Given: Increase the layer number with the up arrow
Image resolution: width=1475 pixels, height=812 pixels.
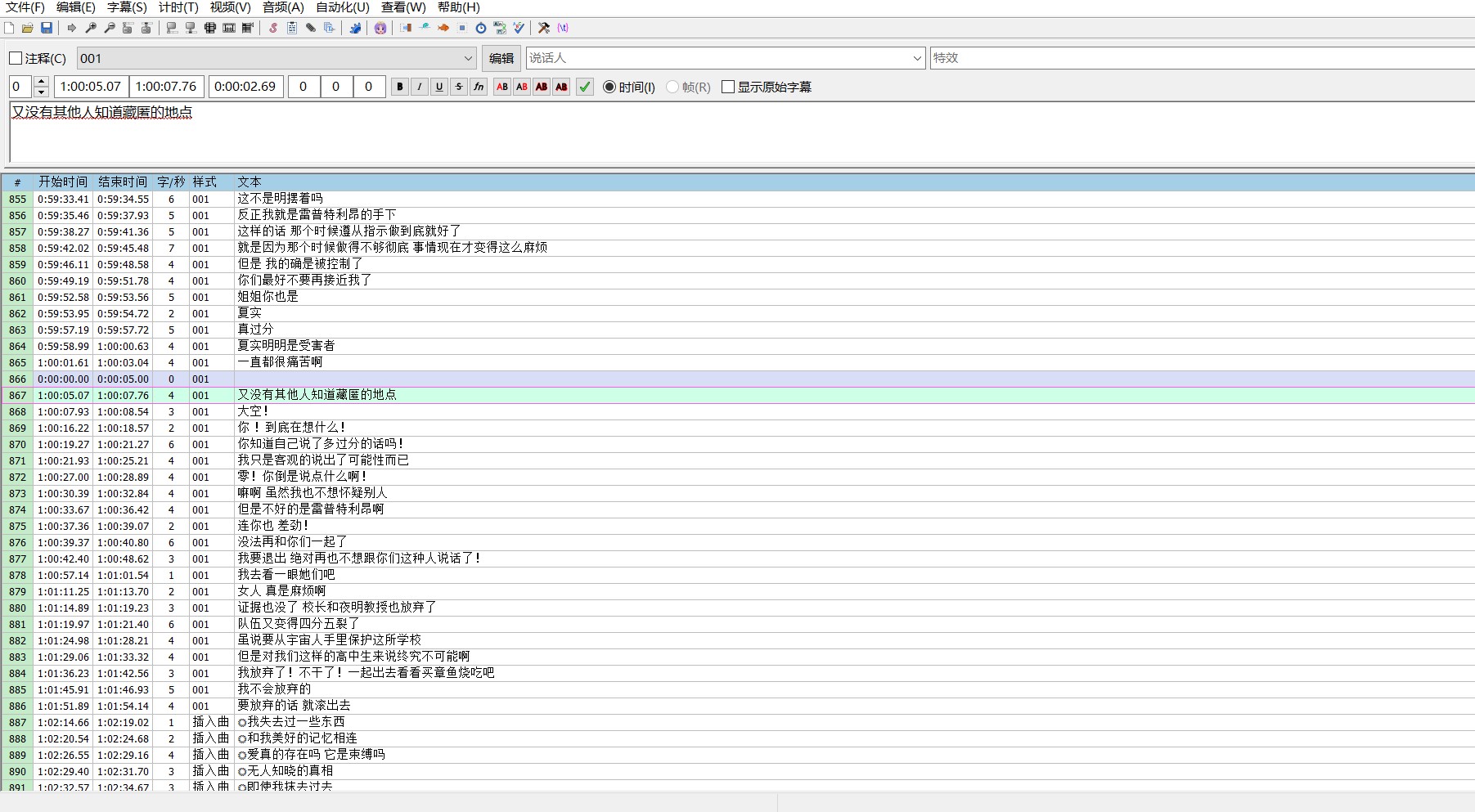Looking at the screenshot, I should (x=42, y=82).
